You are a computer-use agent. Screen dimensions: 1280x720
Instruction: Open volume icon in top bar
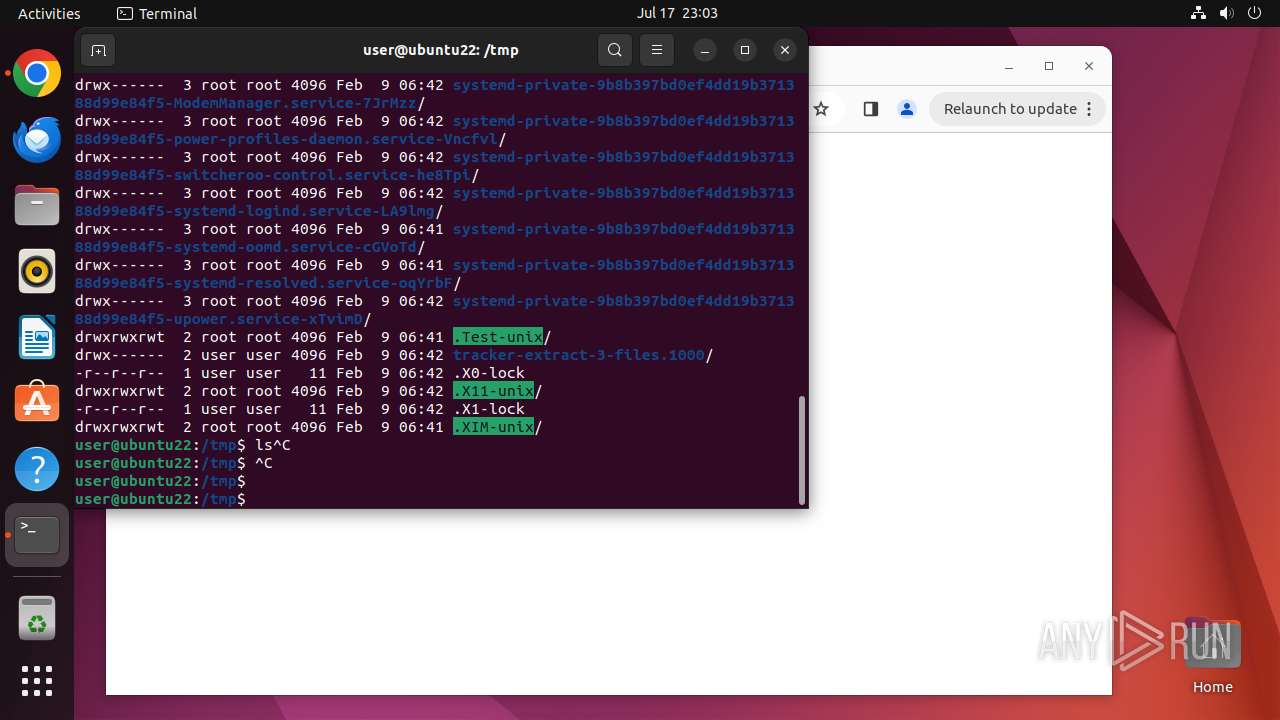pyautogui.click(x=1226, y=13)
